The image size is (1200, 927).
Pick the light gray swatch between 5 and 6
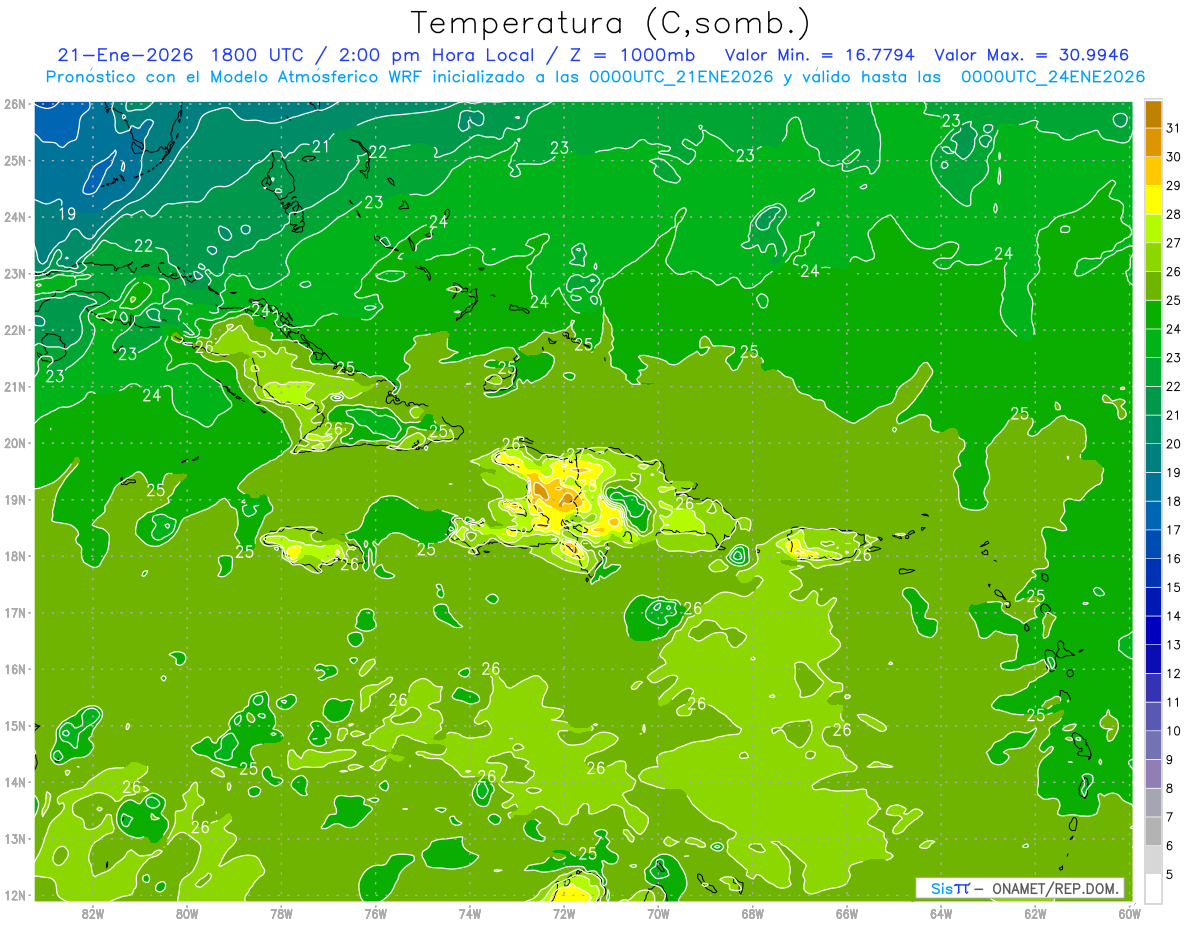(x=1153, y=859)
